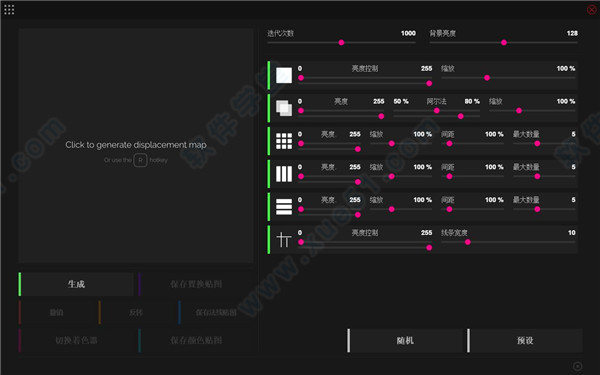This screenshot has width=600, height=375.
Task: Click the crossing lines shape icon
Action: [284, 240]
